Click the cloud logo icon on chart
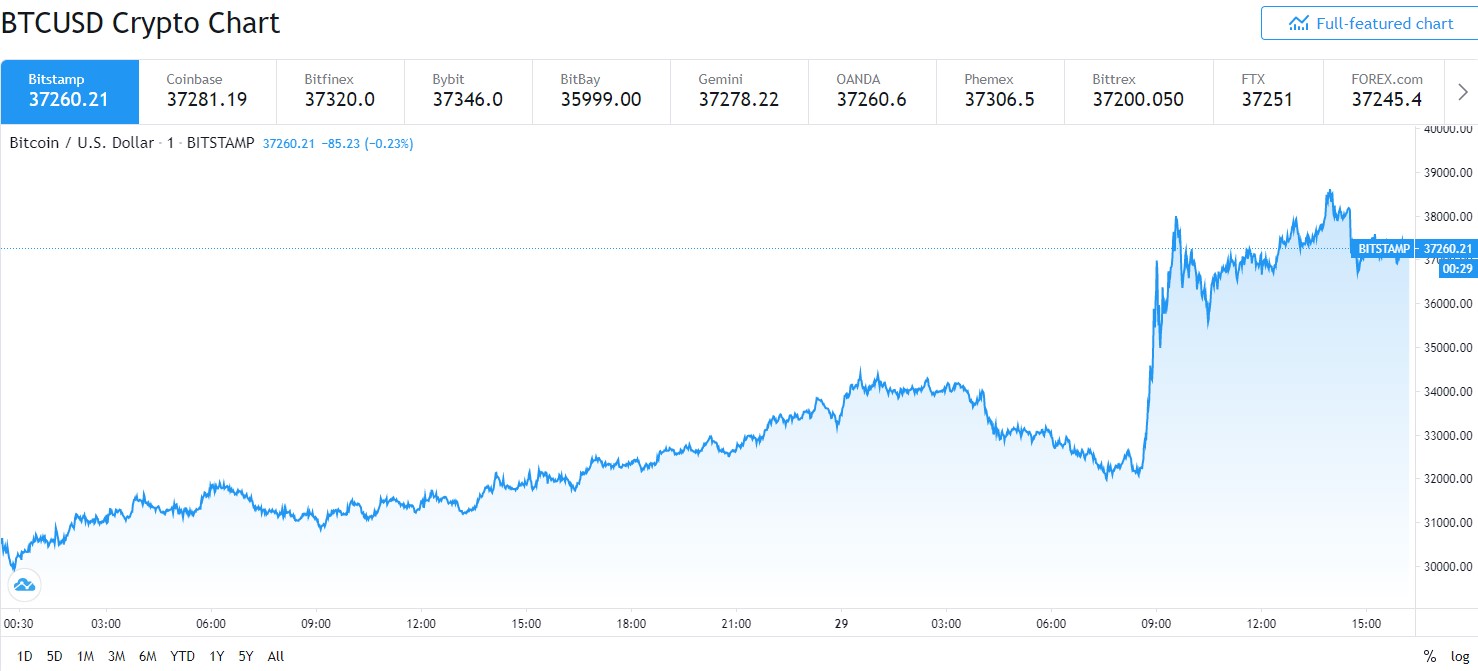1478x671 pixels. coord(24,584)
